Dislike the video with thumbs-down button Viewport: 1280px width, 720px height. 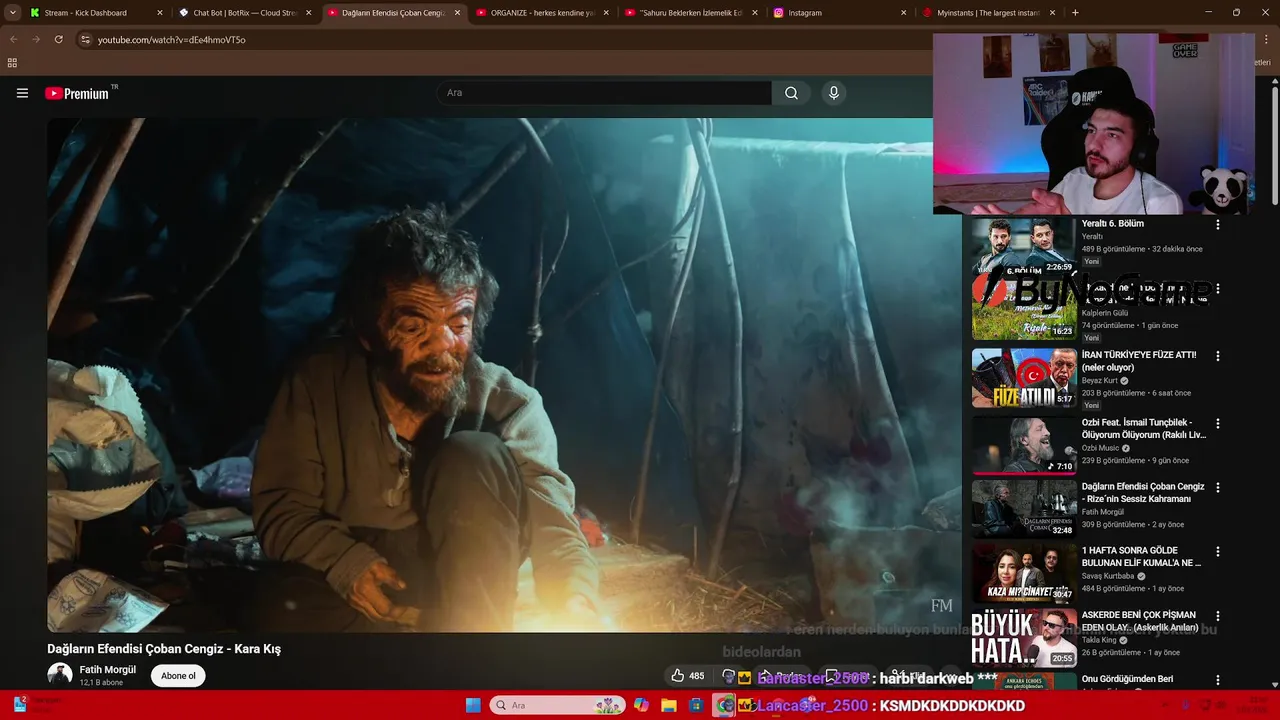point(729,676)
